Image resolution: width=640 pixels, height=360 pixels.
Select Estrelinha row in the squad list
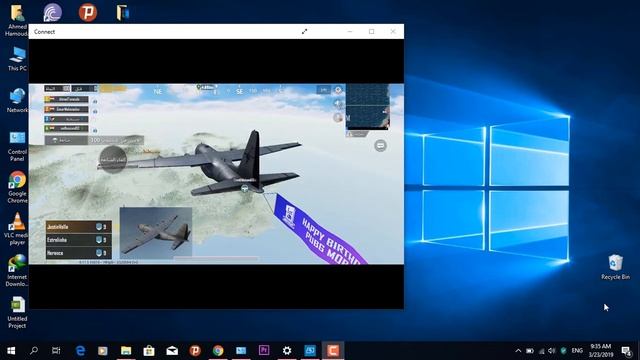pyautogui.click(x=78, y=240)
